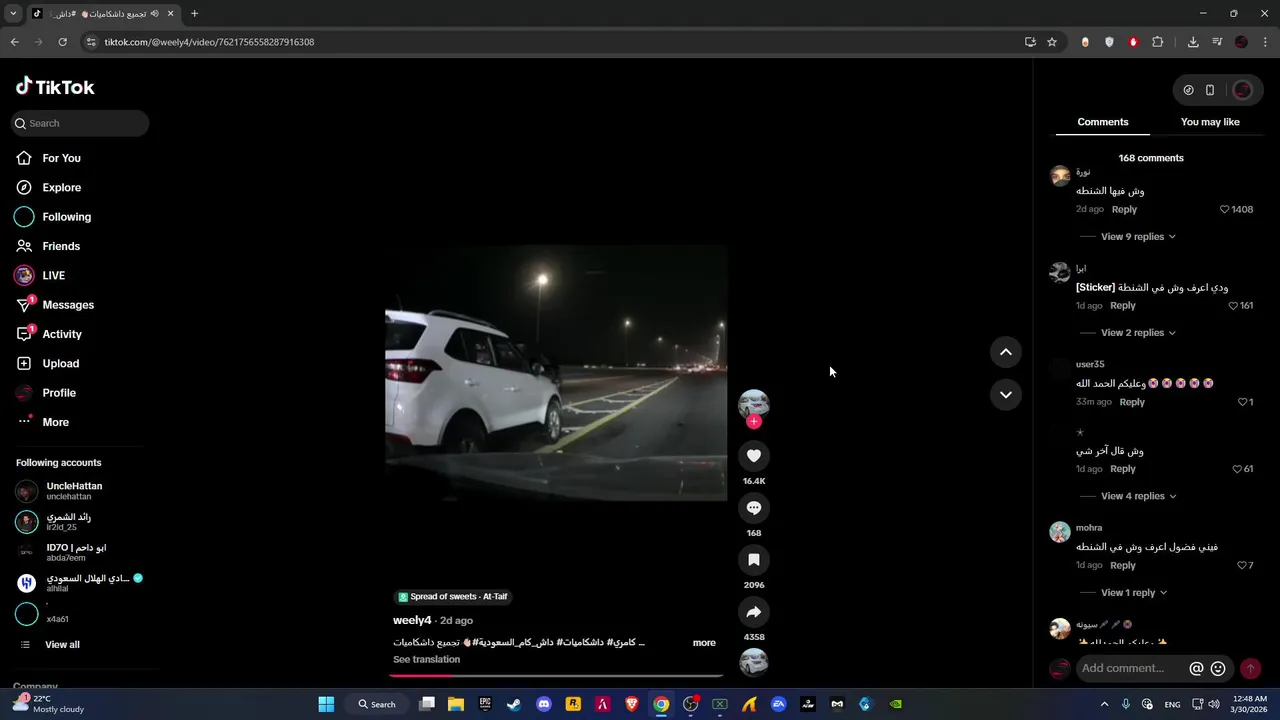
Task: Open the get app phone icon
Action: pos(1210,90)
